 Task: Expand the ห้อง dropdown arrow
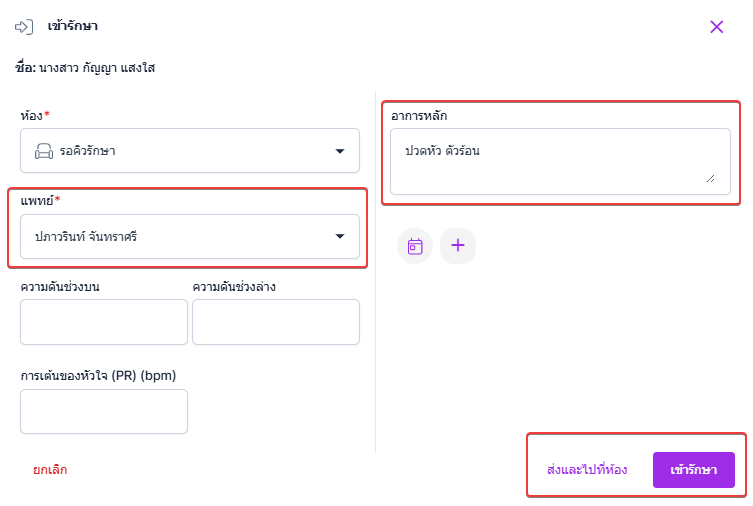pyautogui.click(x=339, y=152)
